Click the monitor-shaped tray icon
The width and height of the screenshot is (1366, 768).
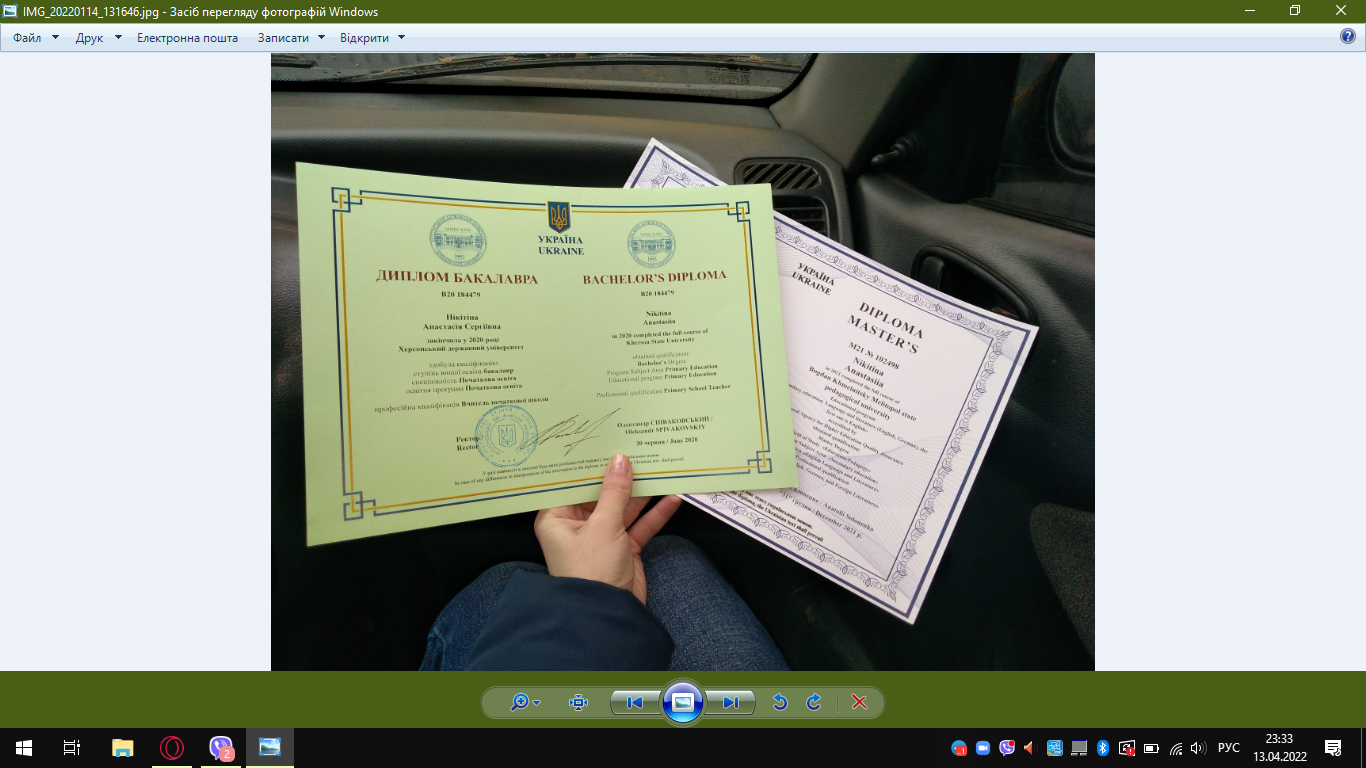1079,748
